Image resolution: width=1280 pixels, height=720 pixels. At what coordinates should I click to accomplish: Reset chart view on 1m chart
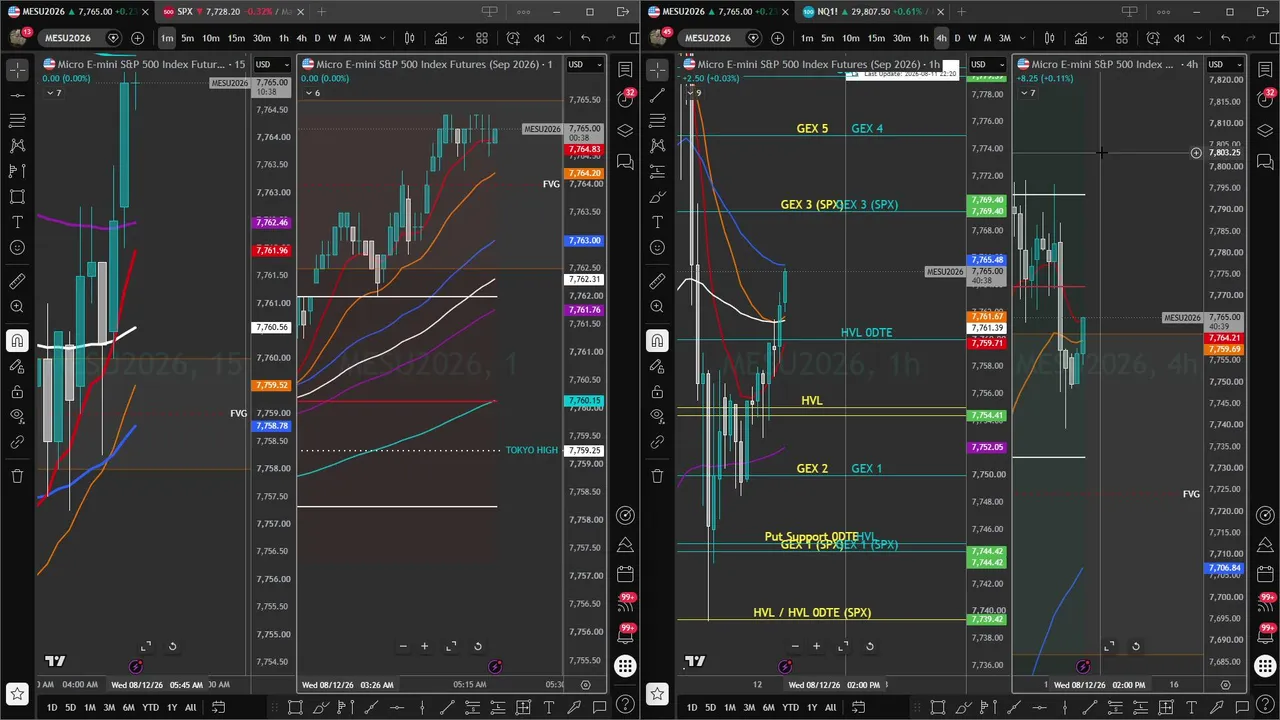477,646
